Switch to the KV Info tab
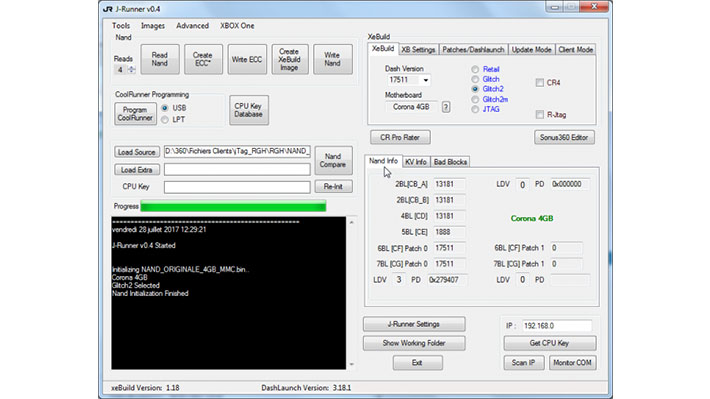Image resolution: width=710 pixels, height=399 pixels. 416,162
